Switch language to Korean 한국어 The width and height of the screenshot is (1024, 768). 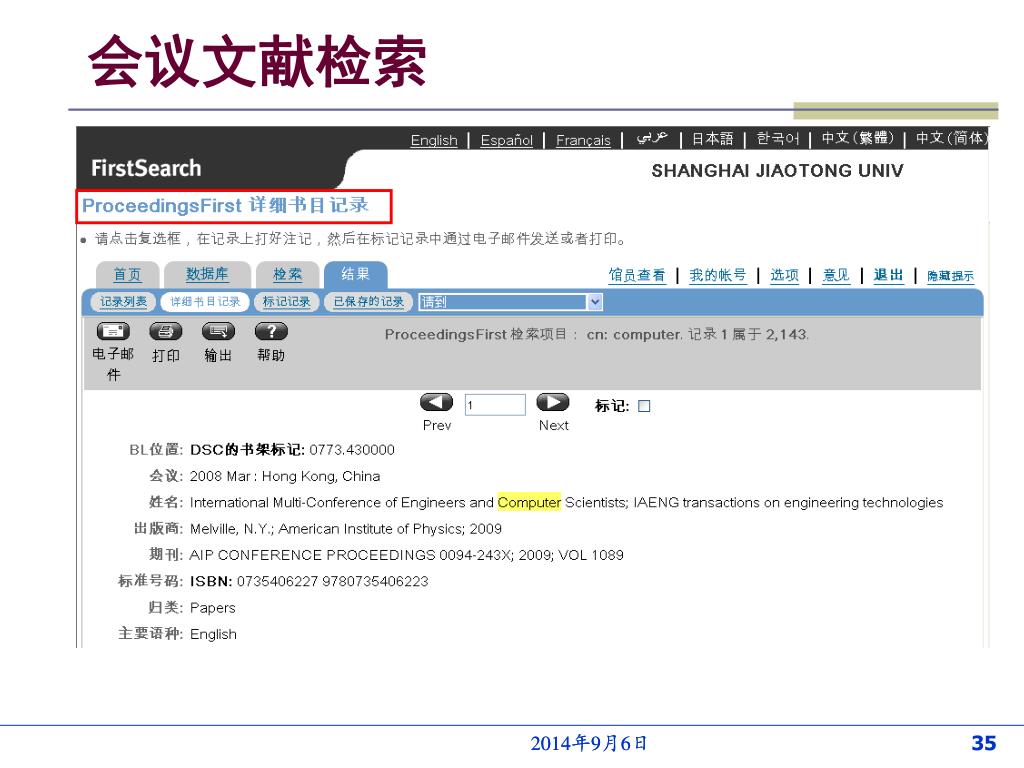[x=778, y=139]
